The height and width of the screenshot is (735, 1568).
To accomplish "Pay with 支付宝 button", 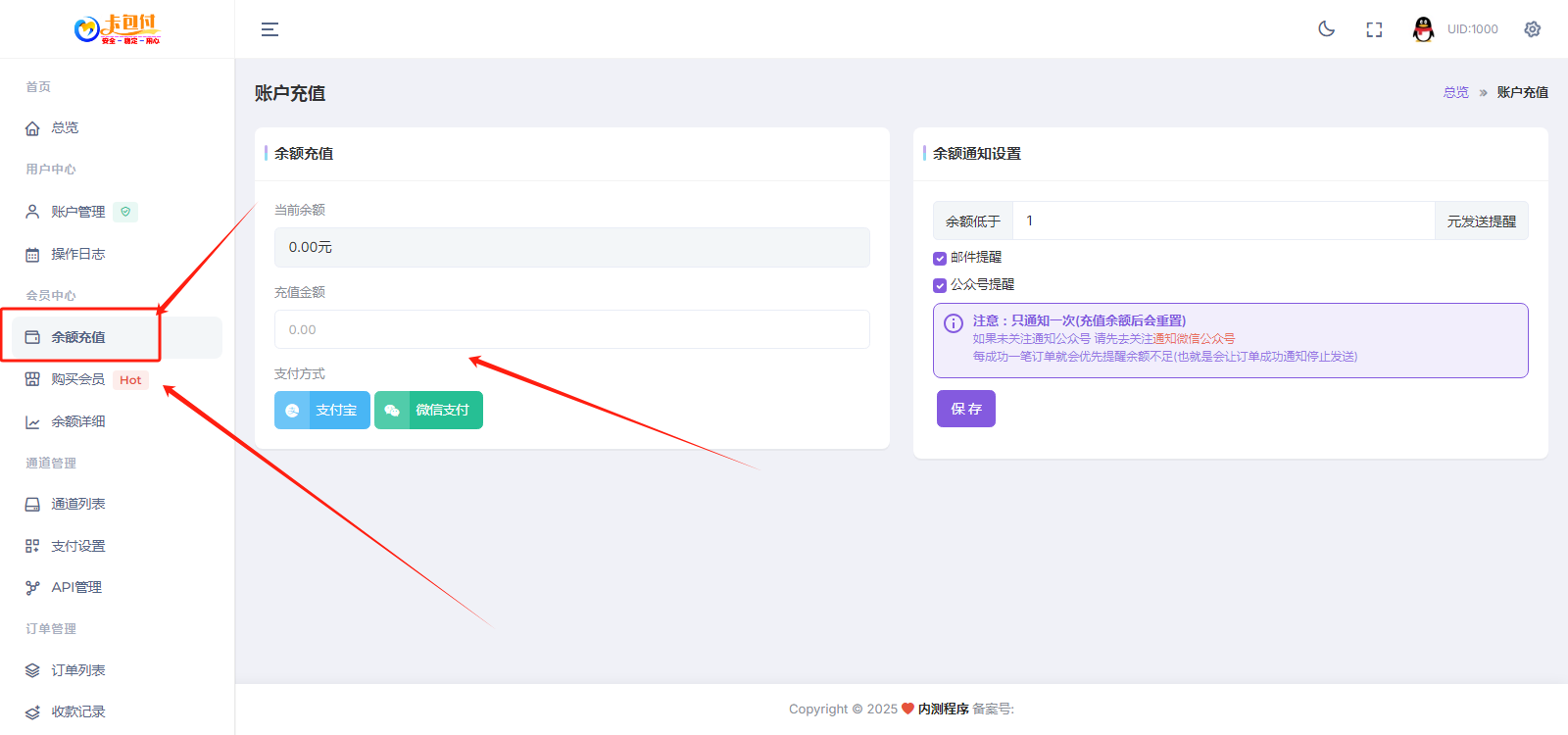I will tap(322, 411).
